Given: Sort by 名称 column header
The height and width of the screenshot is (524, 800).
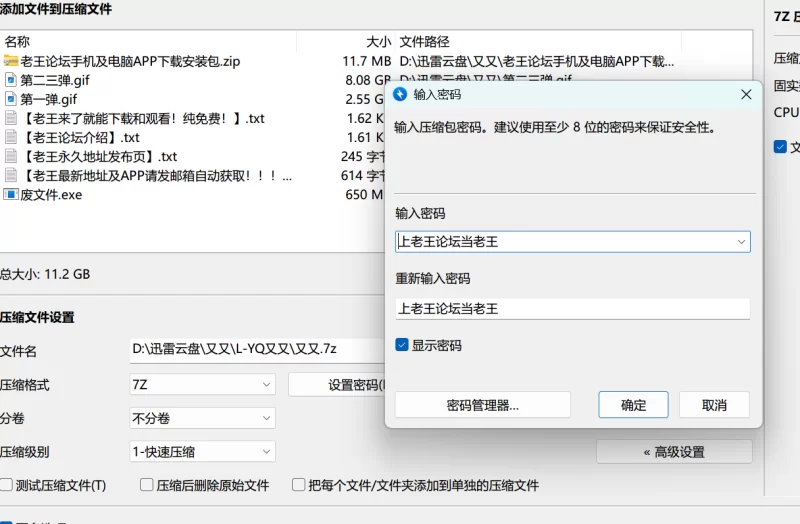Looking at the screenshot, I should 17,41.
